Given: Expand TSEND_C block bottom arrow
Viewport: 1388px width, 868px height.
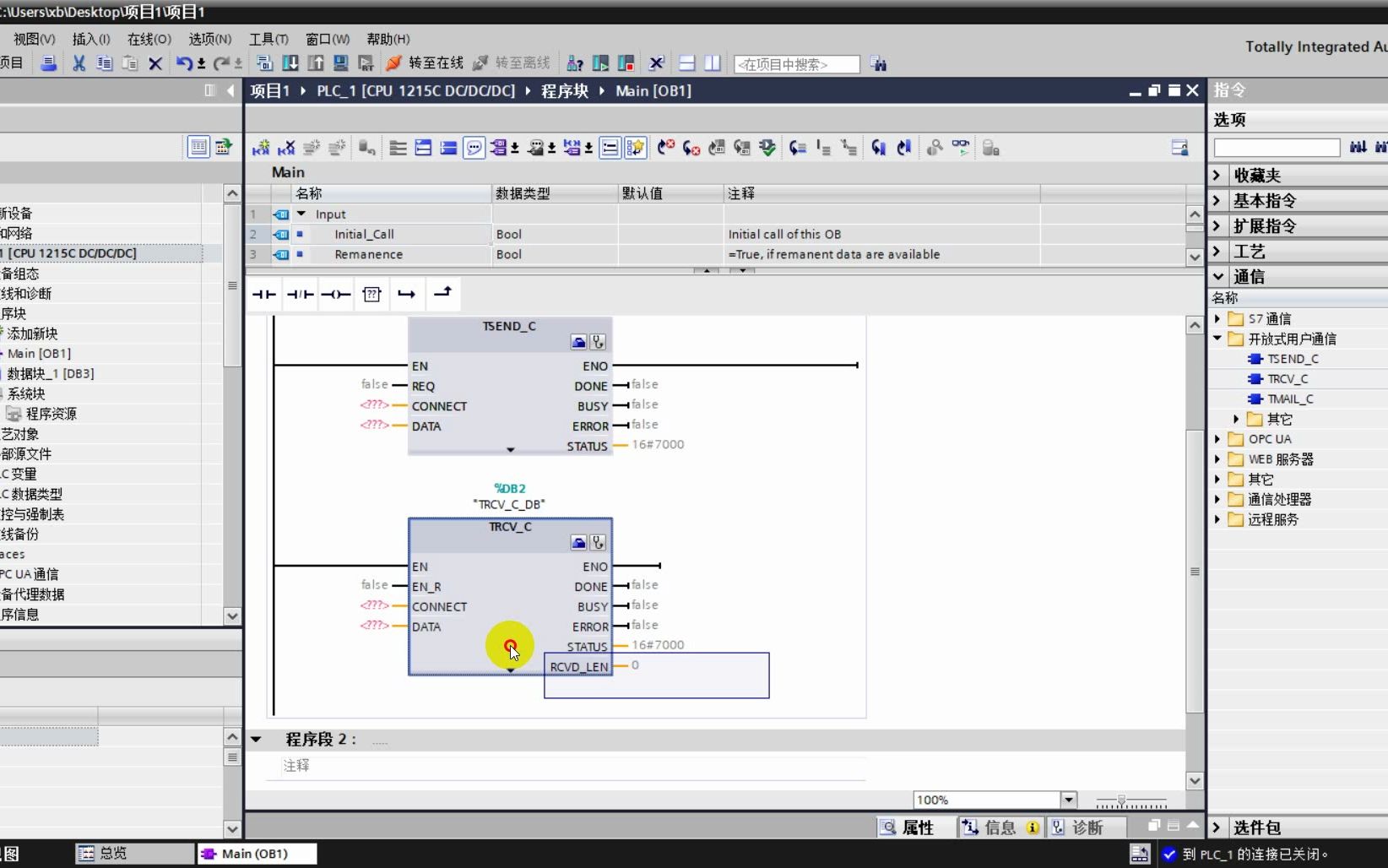Looking at the screenshot, I should click(510, 449).
